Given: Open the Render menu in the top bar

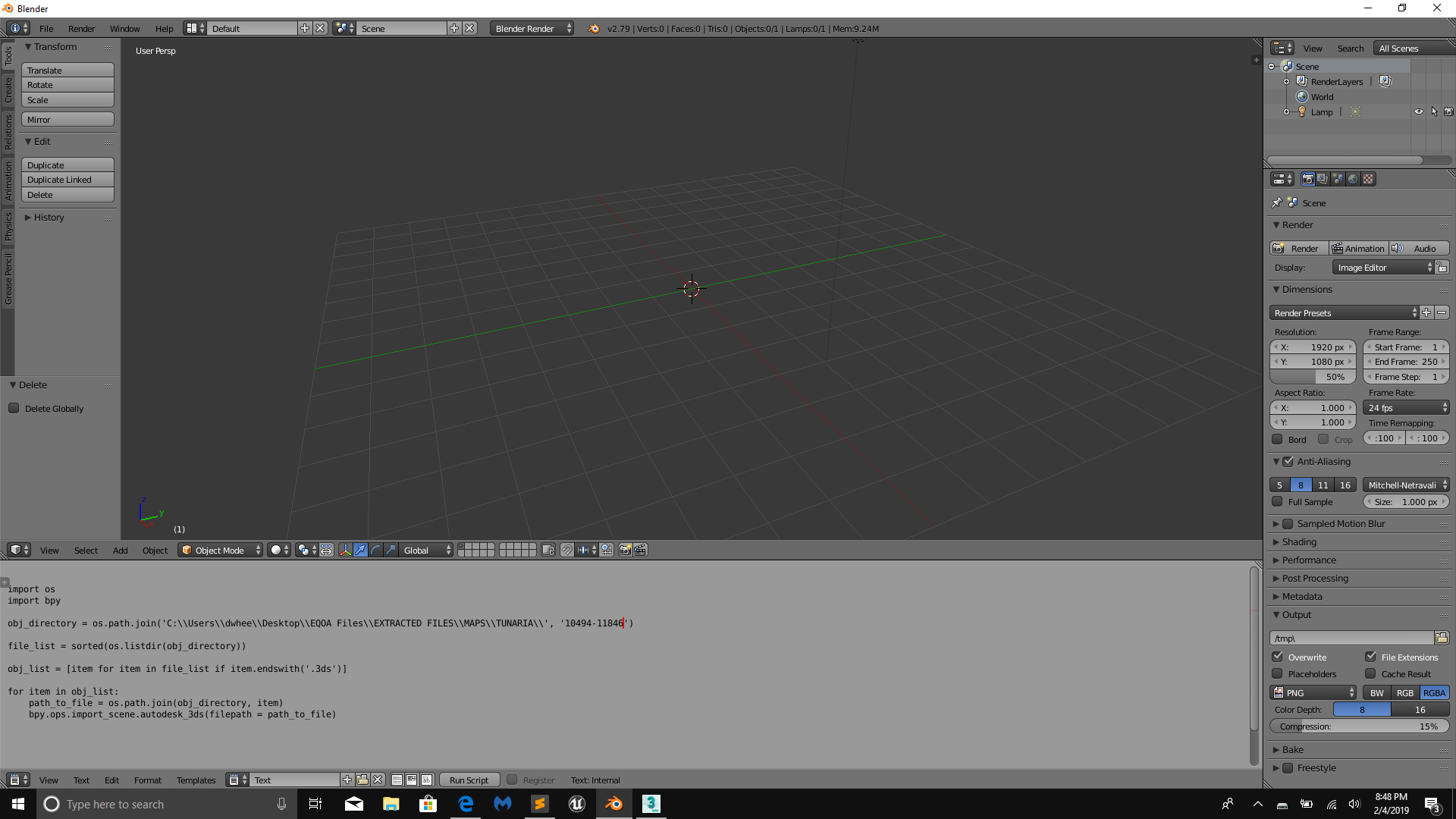Looking at the screenshot, I should [81, 28].
